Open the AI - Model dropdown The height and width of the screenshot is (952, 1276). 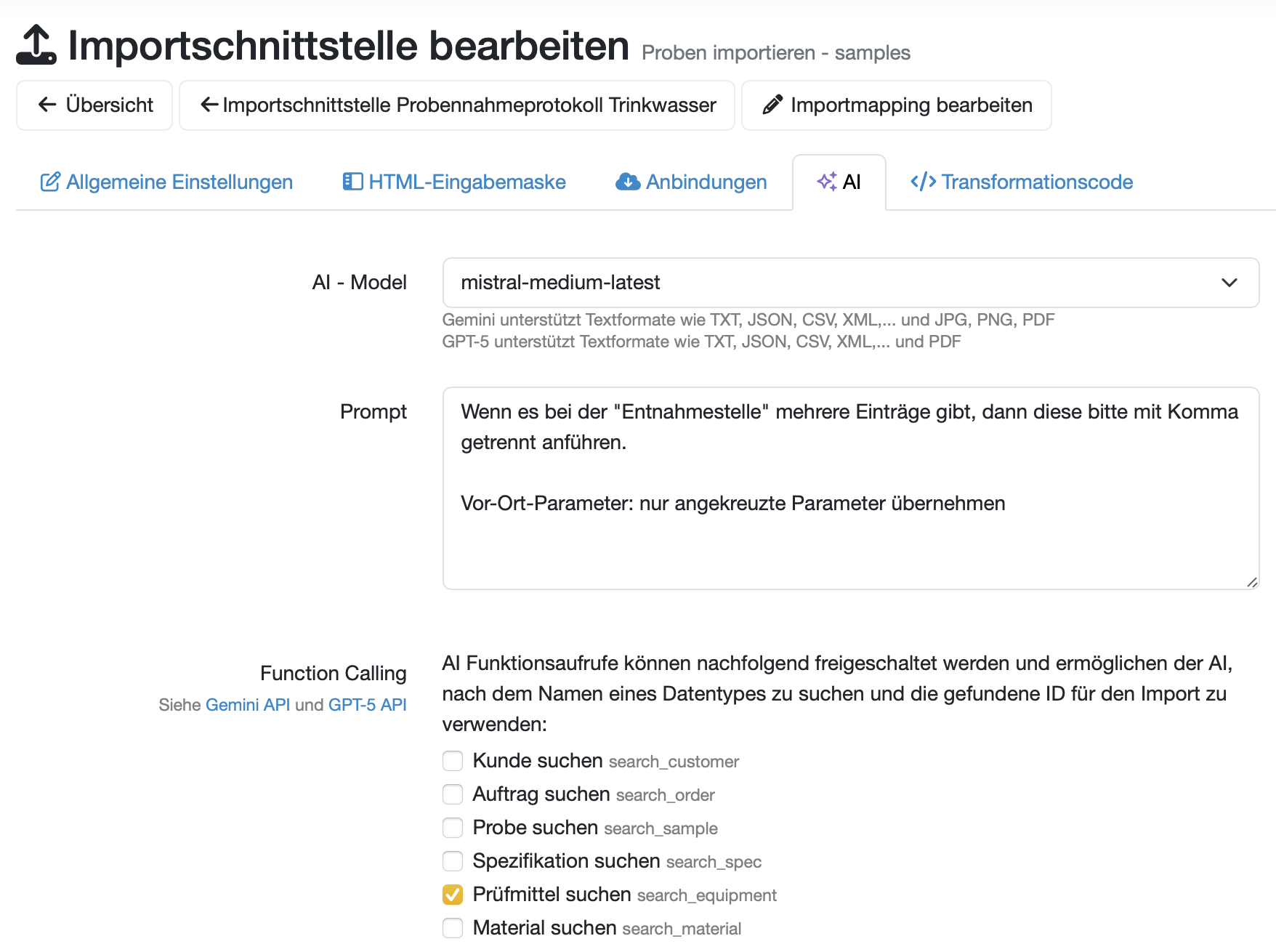coord(850,283)
